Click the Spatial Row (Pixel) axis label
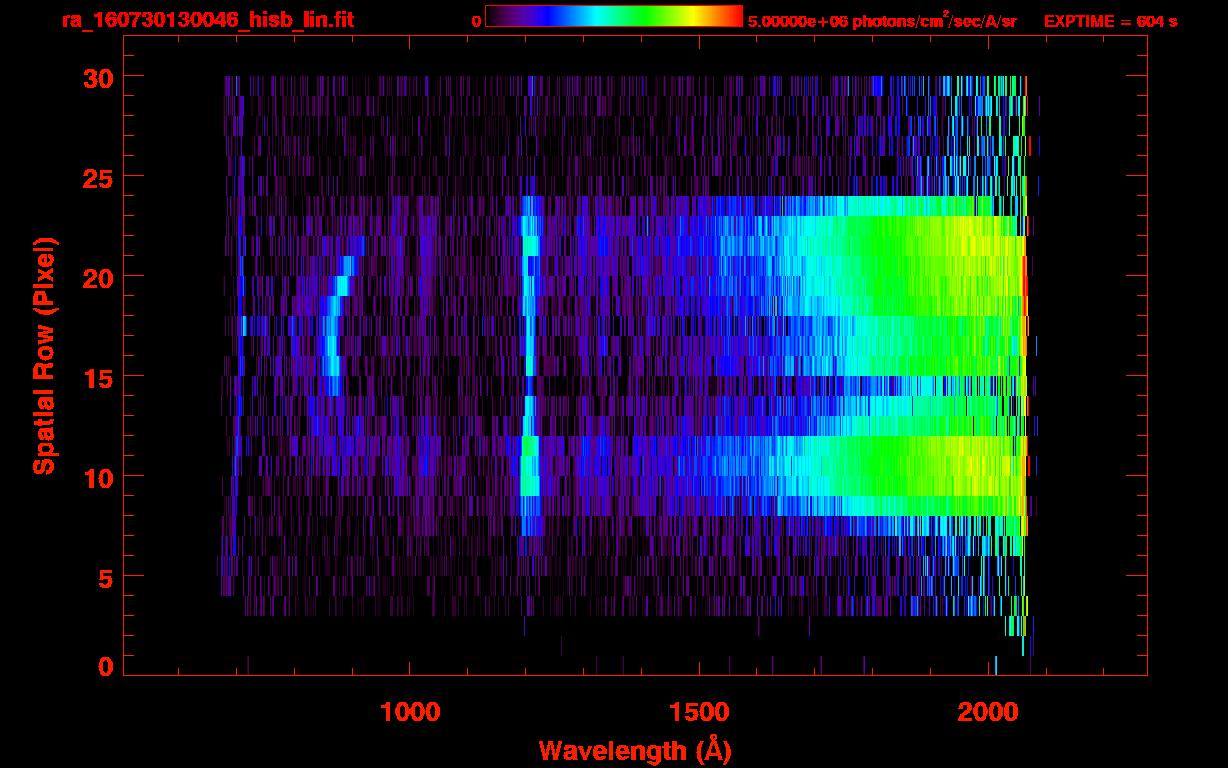The width and height of the screenshot is (1228, 768). click(44, 356)
